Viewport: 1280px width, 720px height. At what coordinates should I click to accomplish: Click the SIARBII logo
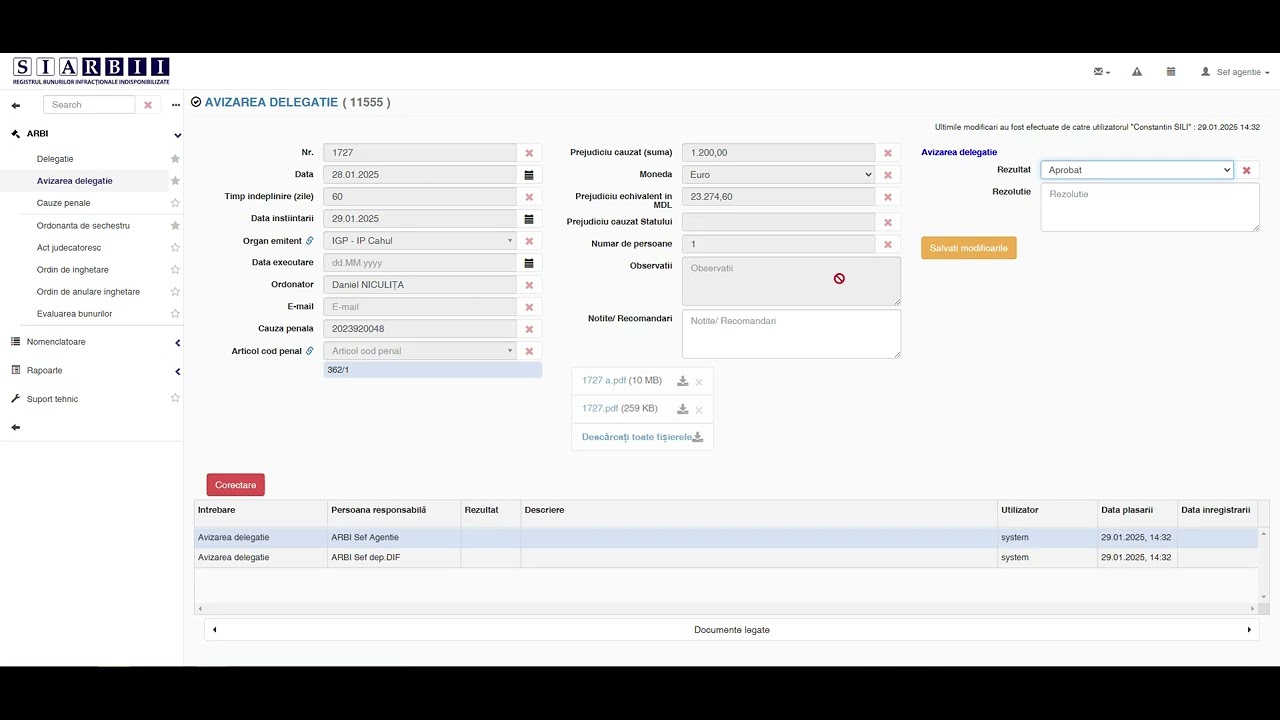point(91,71)
